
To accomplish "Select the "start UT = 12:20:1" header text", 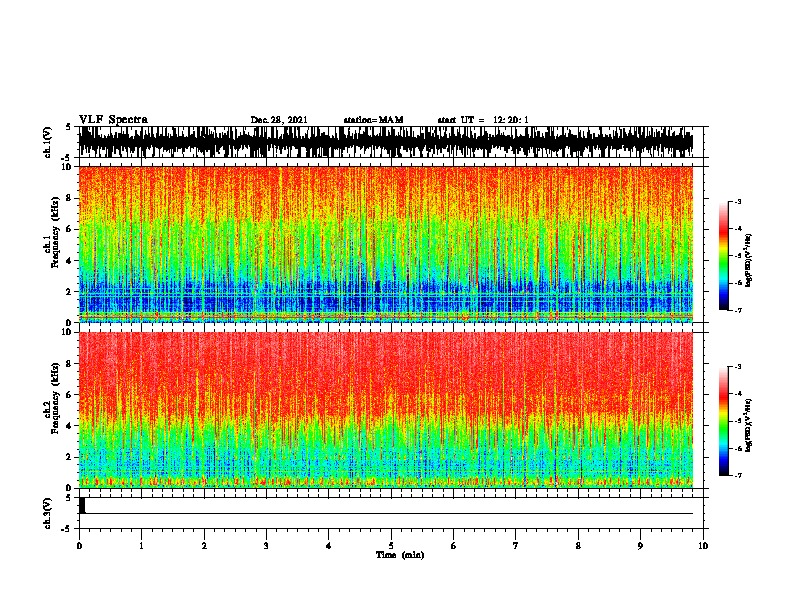I will [x=483, y=120].
